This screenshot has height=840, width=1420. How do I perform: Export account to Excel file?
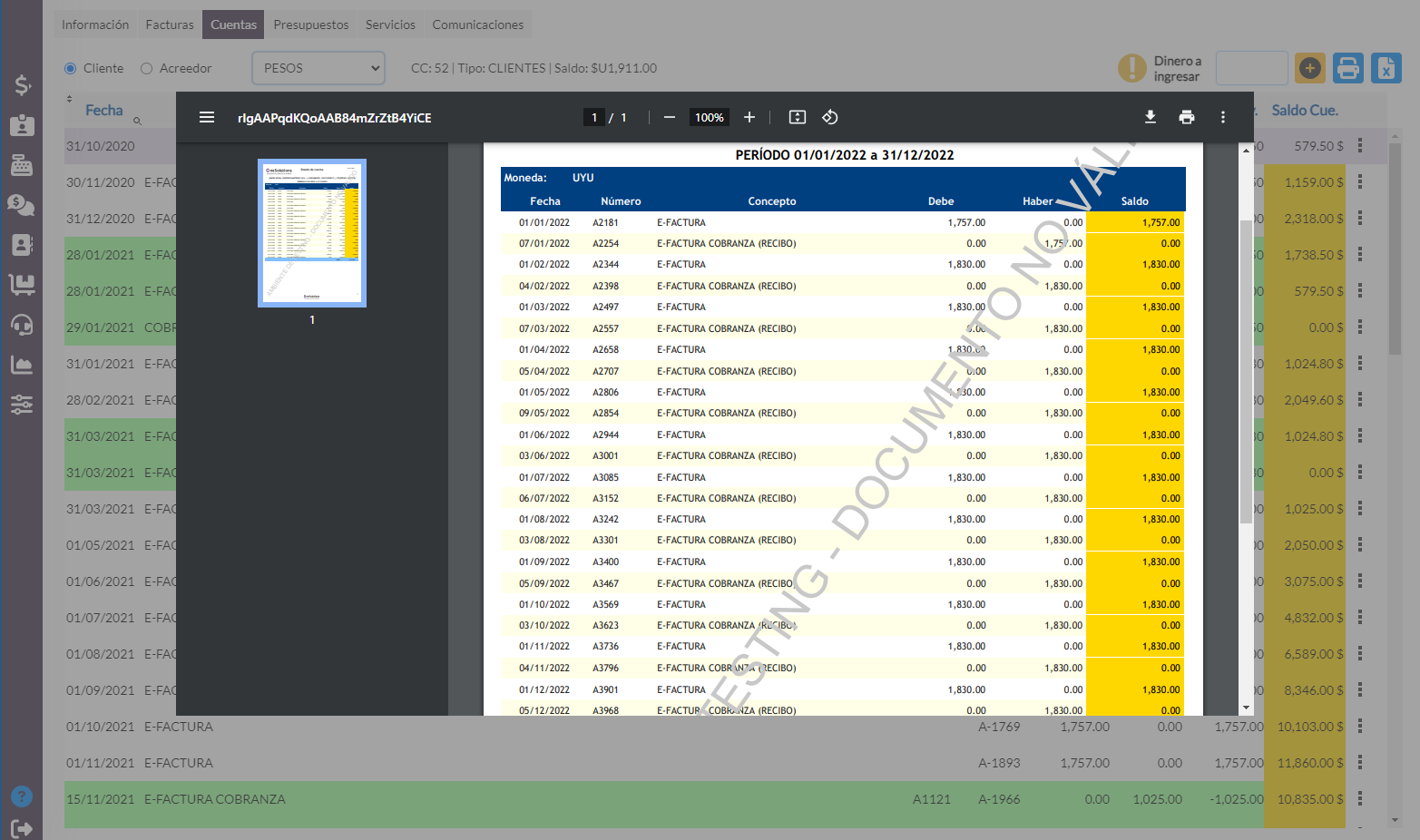point(1386,68)
